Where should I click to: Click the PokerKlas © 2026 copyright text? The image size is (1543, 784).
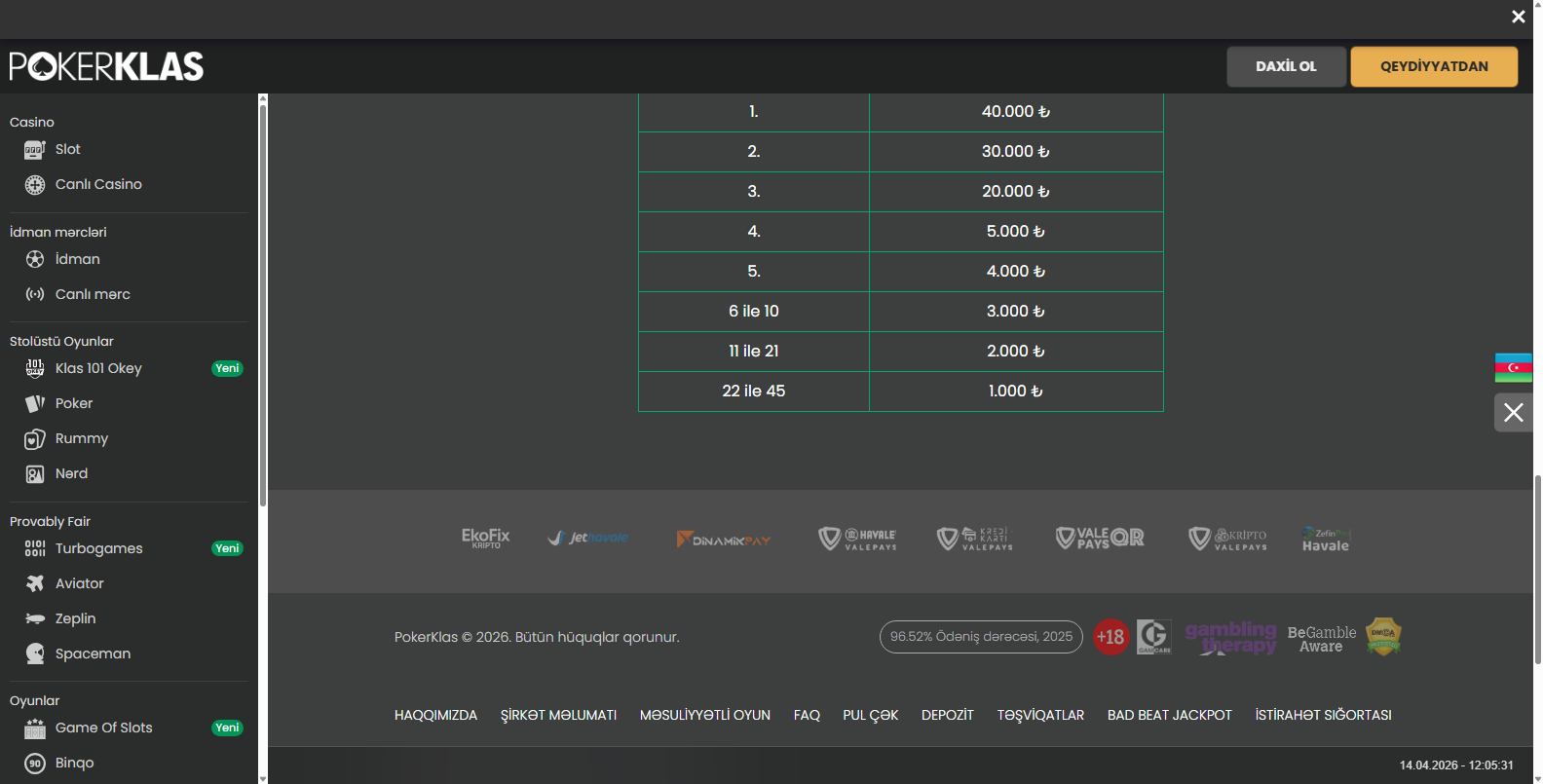[537, 637]
